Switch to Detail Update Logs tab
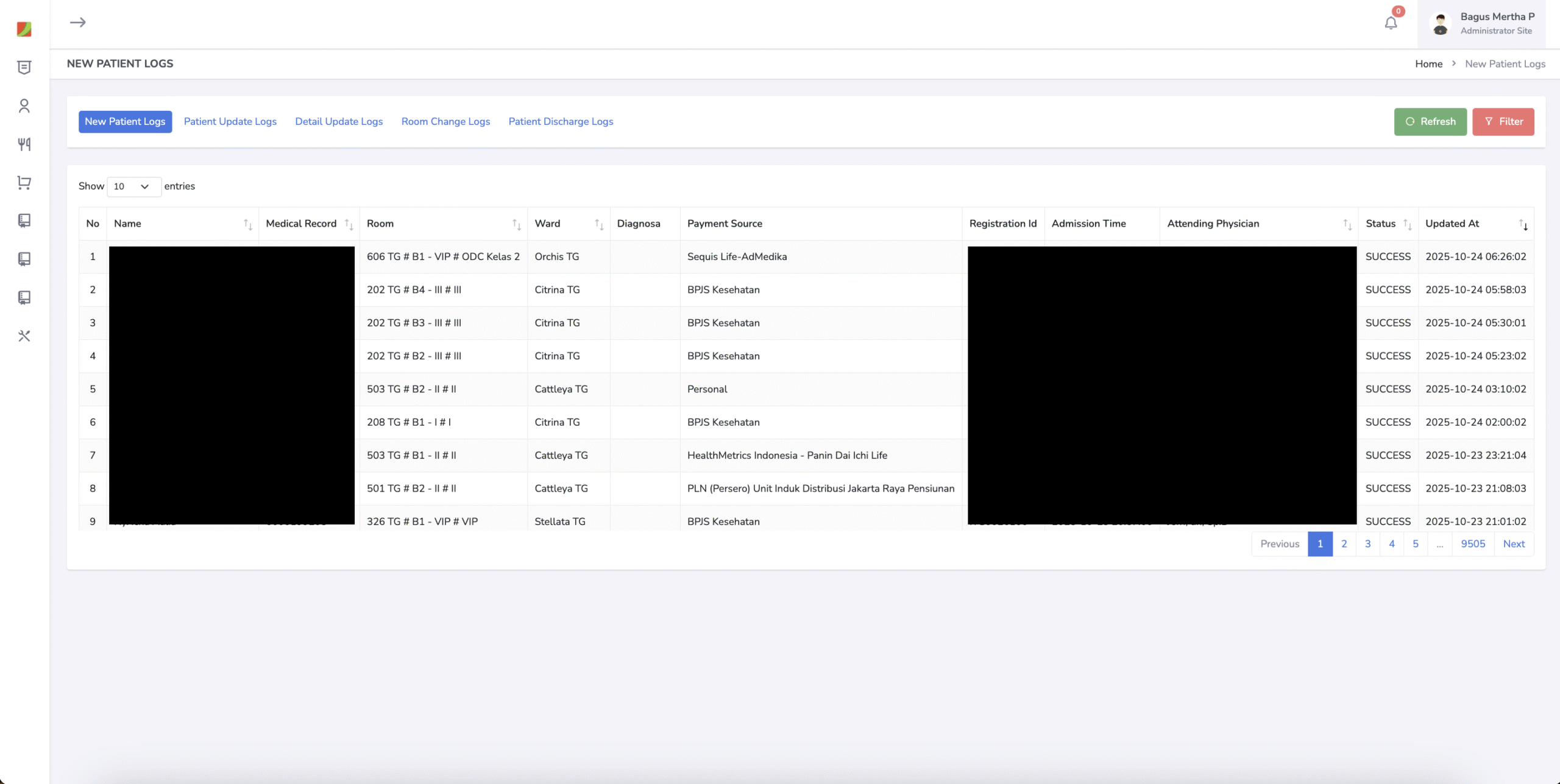Viewport: 1560px width, 784px height. [x=339, y=121]
